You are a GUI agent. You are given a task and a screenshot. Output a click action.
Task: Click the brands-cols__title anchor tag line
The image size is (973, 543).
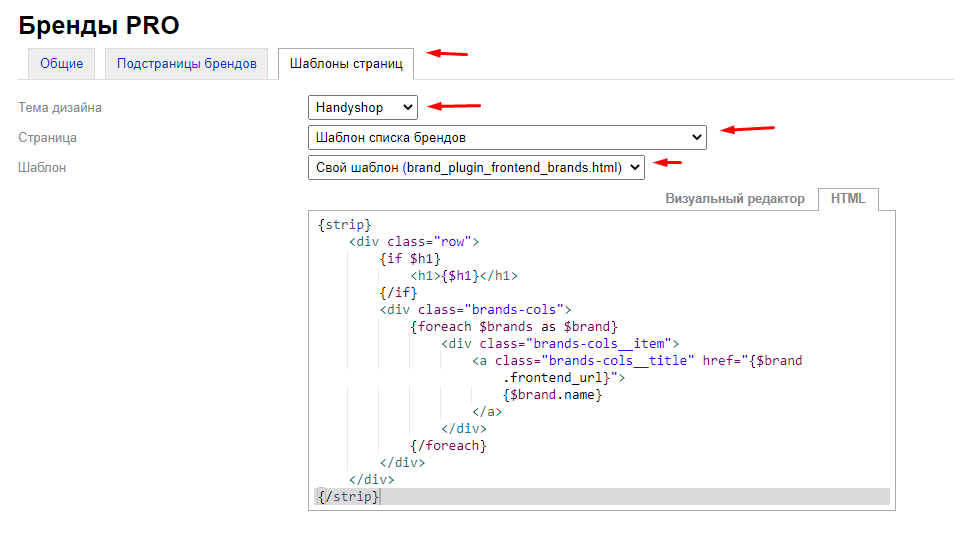(637, 360)
